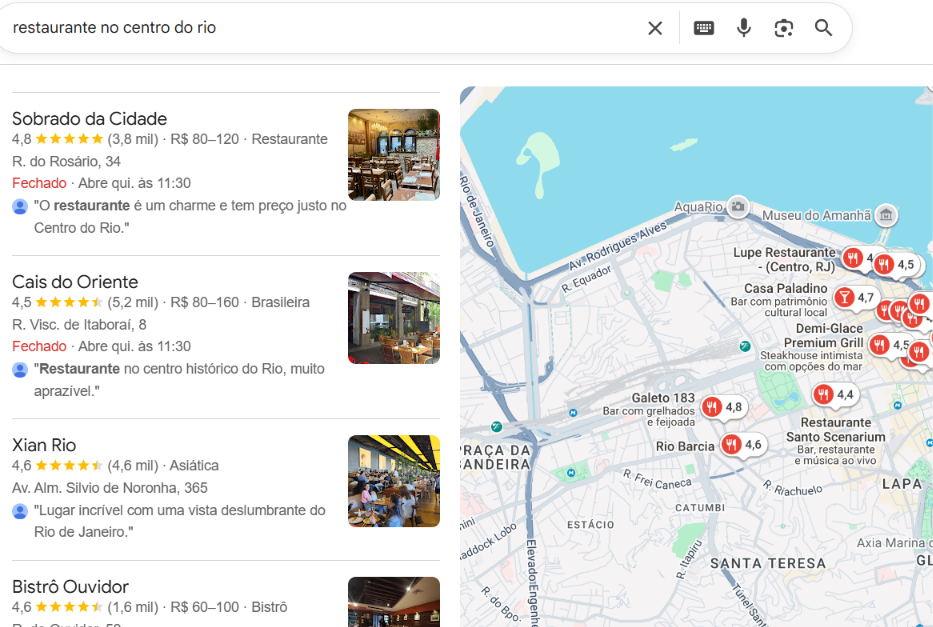
Task: Click the AquaRio text label on the map
Action: click(x=698, y=207)
